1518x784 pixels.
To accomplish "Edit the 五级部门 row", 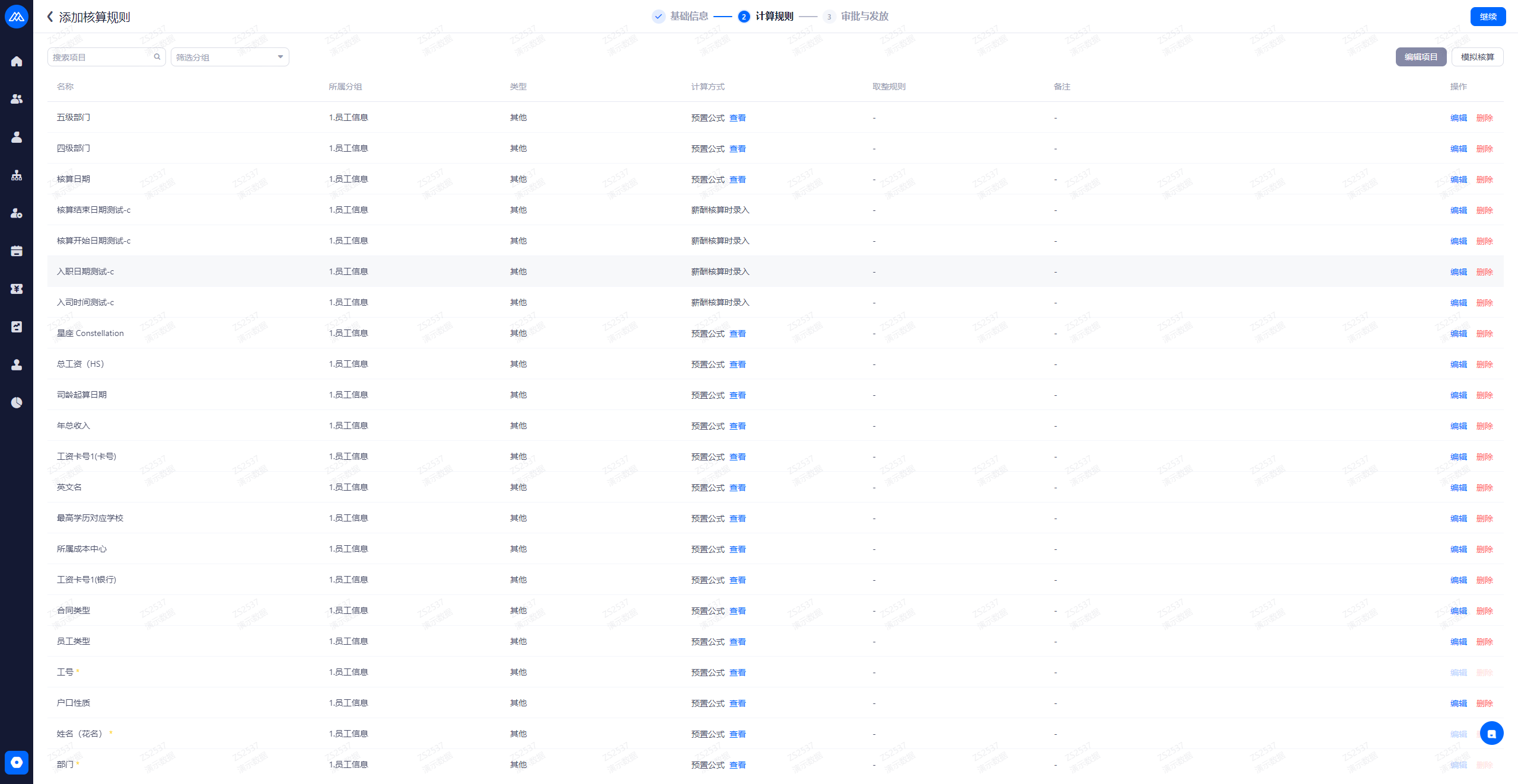I will [x=1458, y=118].
